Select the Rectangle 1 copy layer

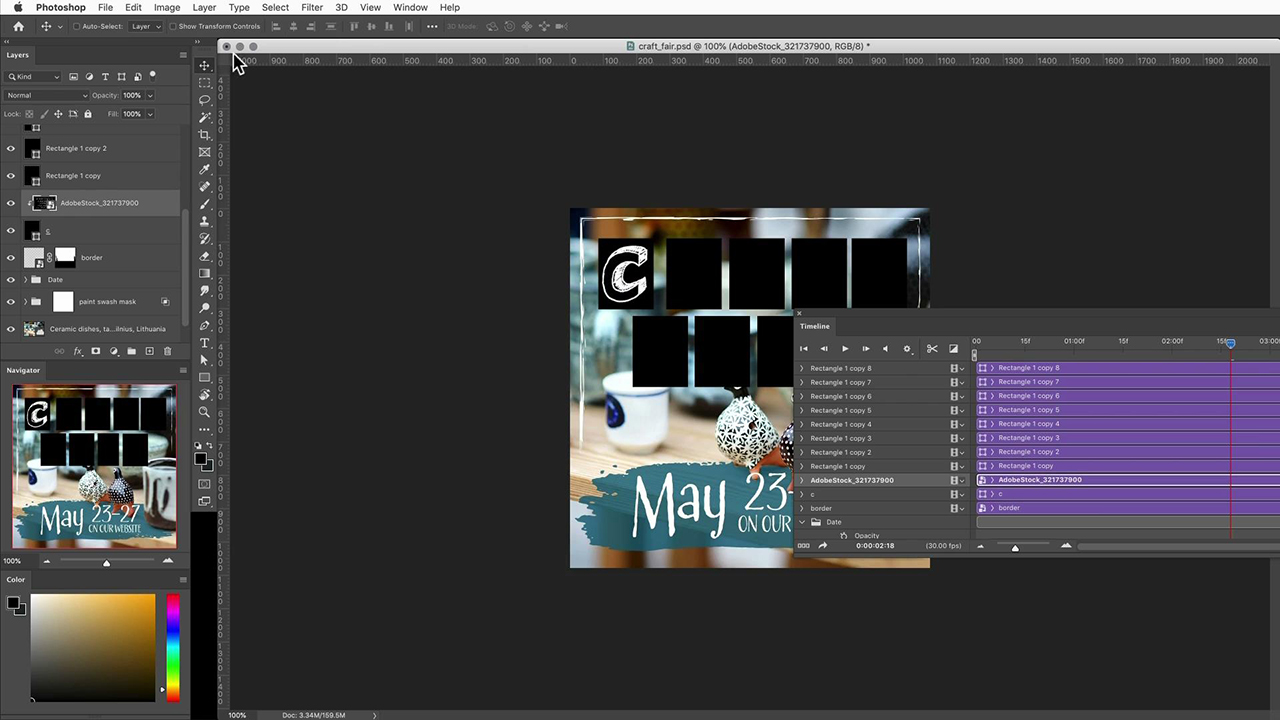pos(73,176)
